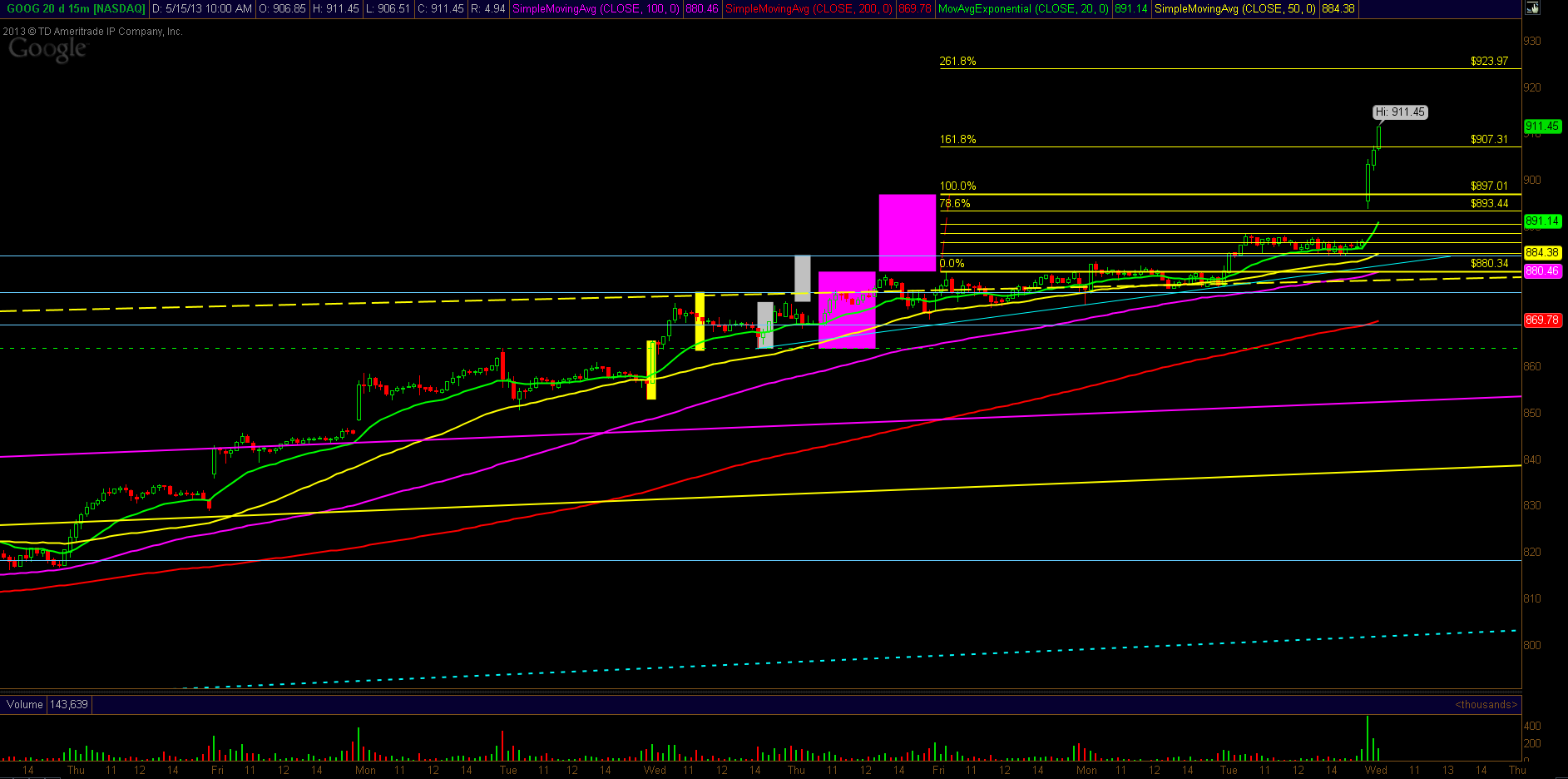Select the $907.31 Fibonacci price label

tap(1489, 140)
